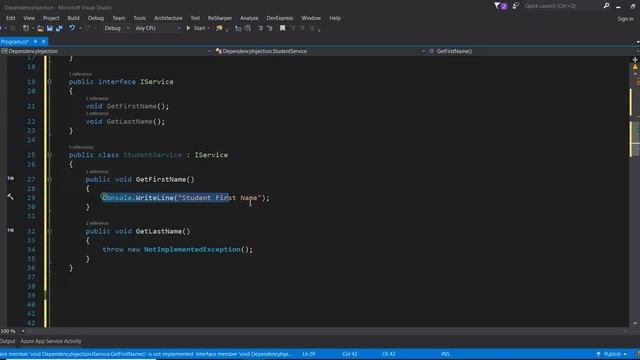This screenshot has width=640, height=360.
Task: Open the GetFirstName() member dropdown
Action: (x=532, y=51)
